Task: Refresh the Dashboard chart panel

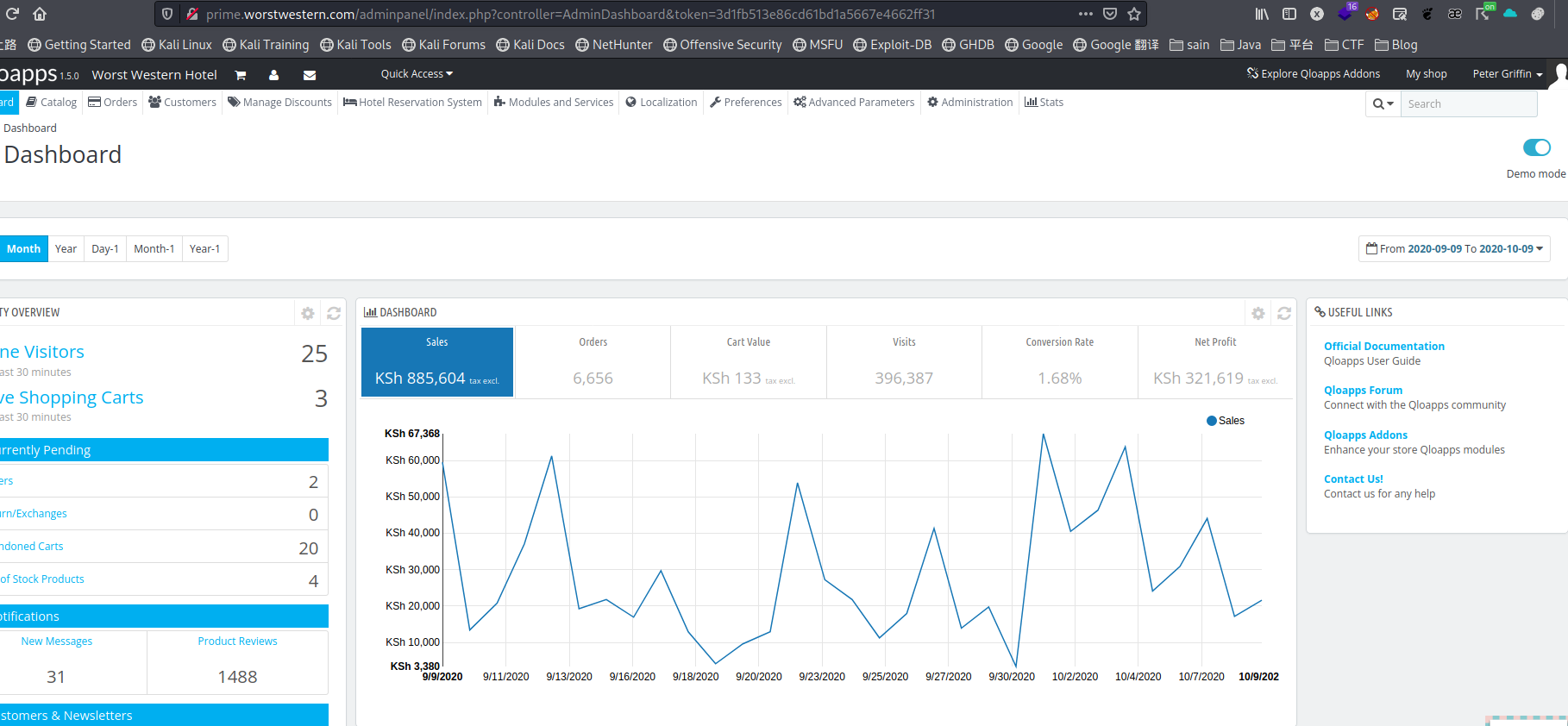Action: coord(1284,313)
